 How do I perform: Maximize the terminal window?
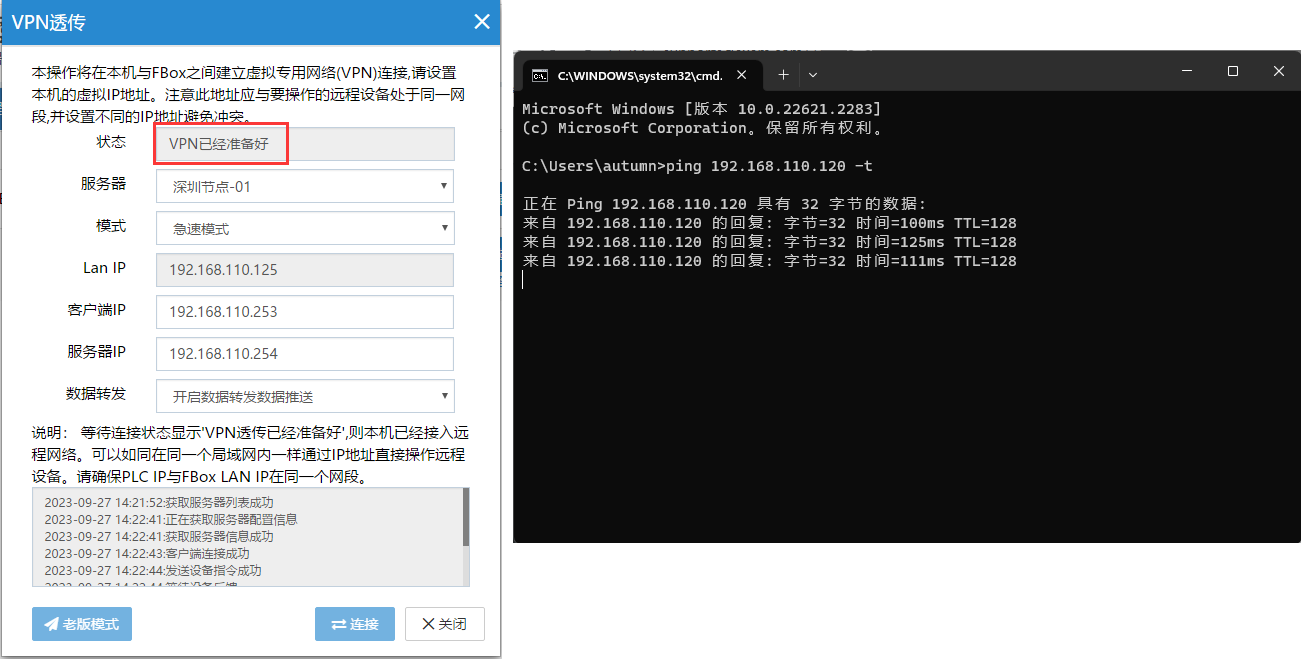coord(1233,71)
